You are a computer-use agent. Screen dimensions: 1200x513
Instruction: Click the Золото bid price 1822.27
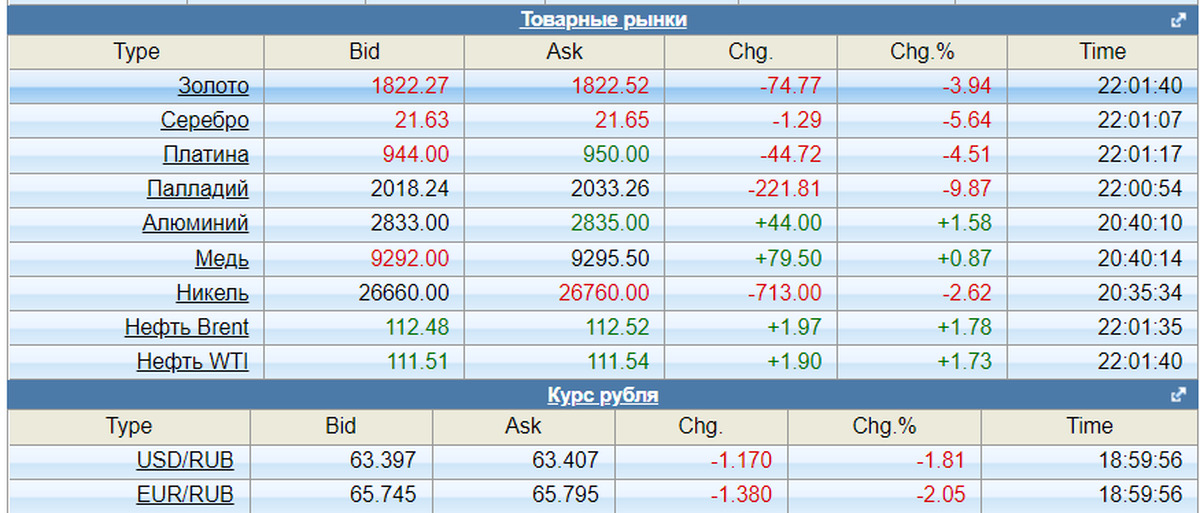(410, 86)
